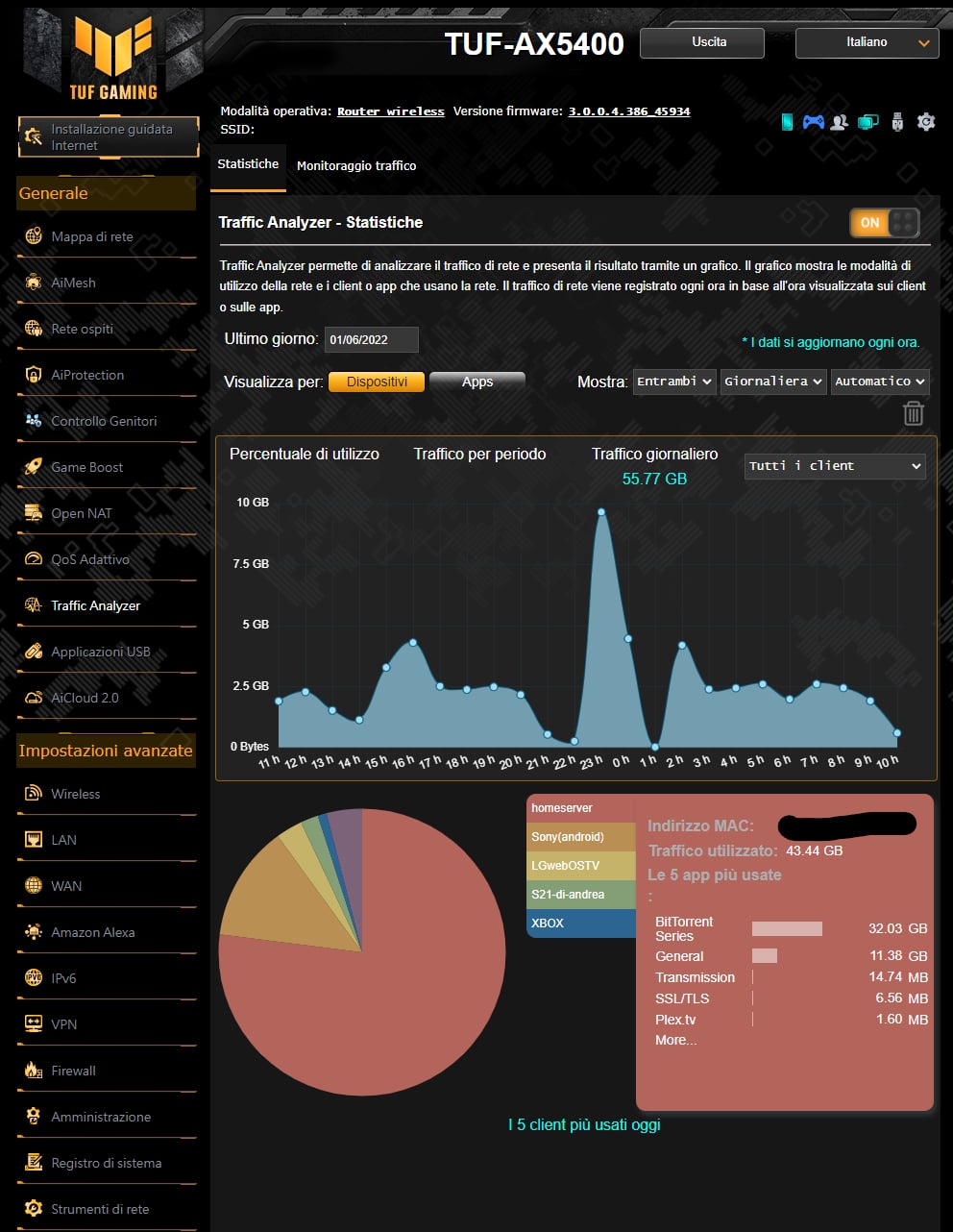This screenshot has width=953, height=1232.
Task: Turn off the Traffic Analyzer ON switch
Action: [x=885, y=223]
